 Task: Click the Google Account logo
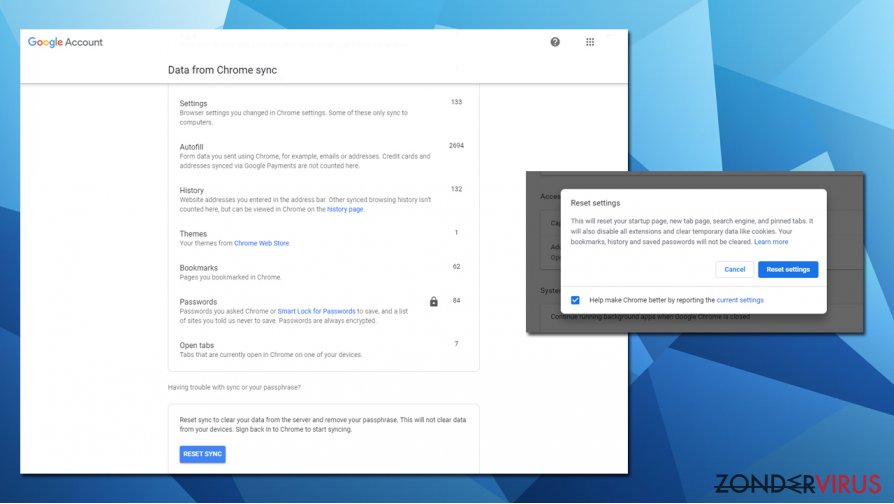[x=66, y=42]
